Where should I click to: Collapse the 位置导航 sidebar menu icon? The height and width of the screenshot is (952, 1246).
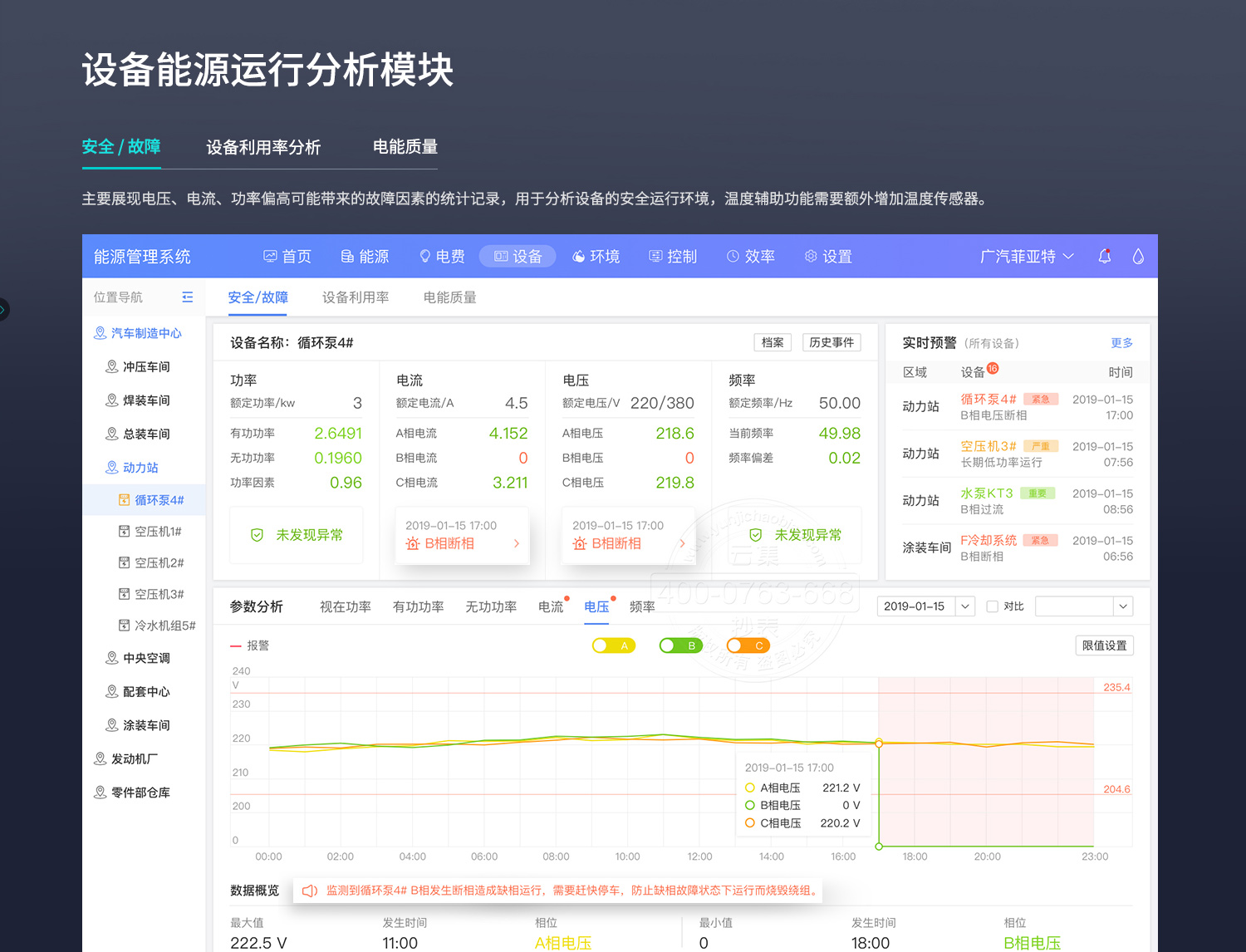tap(188, 297)
